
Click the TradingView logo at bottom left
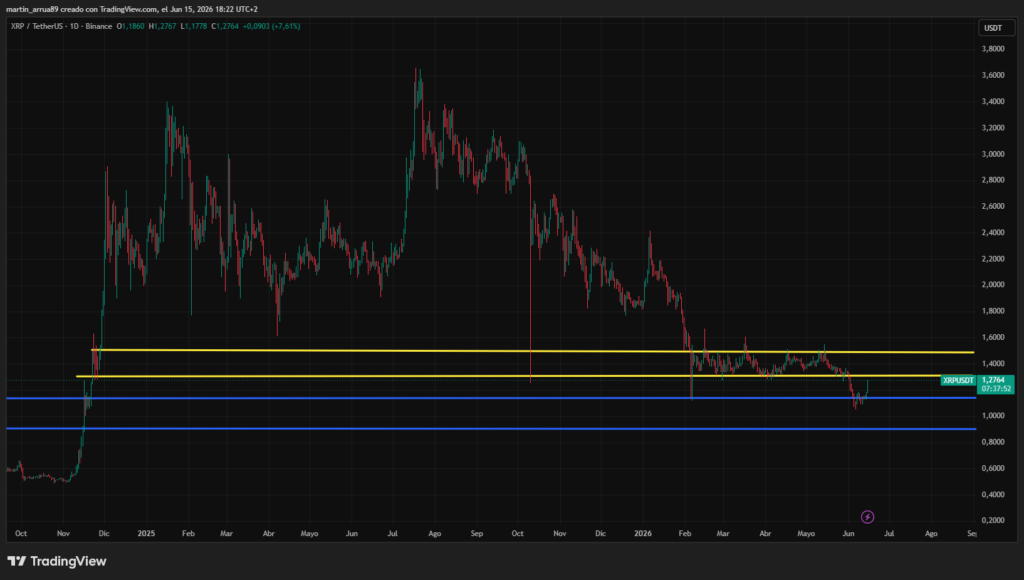[x=57, y=561]
